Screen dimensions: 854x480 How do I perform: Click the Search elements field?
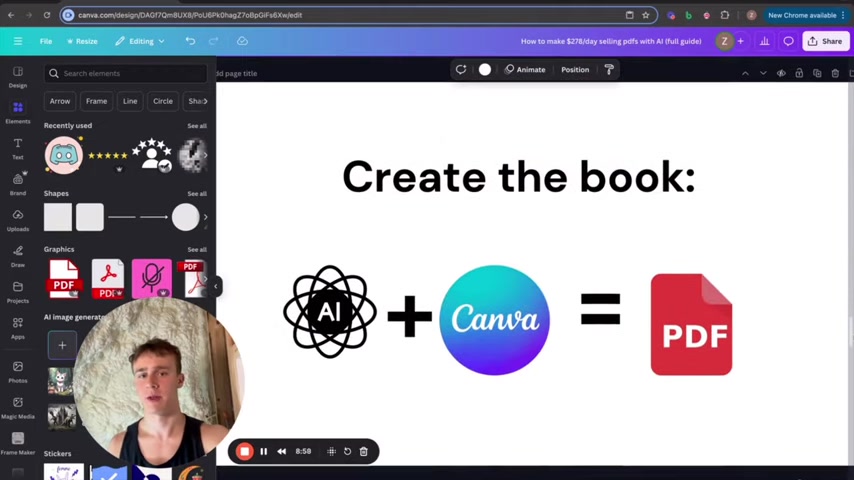click(126, 74)
